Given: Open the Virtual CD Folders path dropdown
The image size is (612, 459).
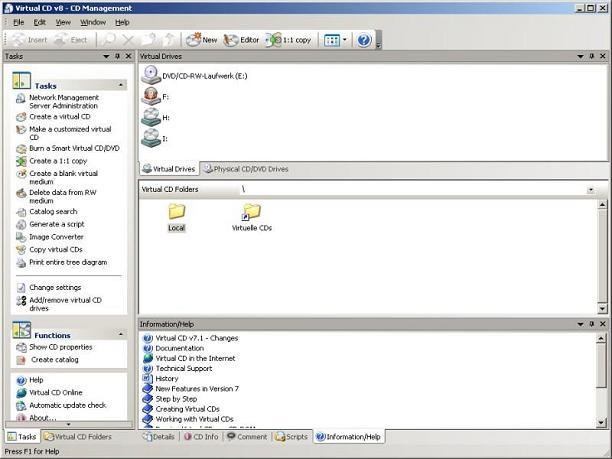Looking at the screenshot, I should [x=591, y=190].
